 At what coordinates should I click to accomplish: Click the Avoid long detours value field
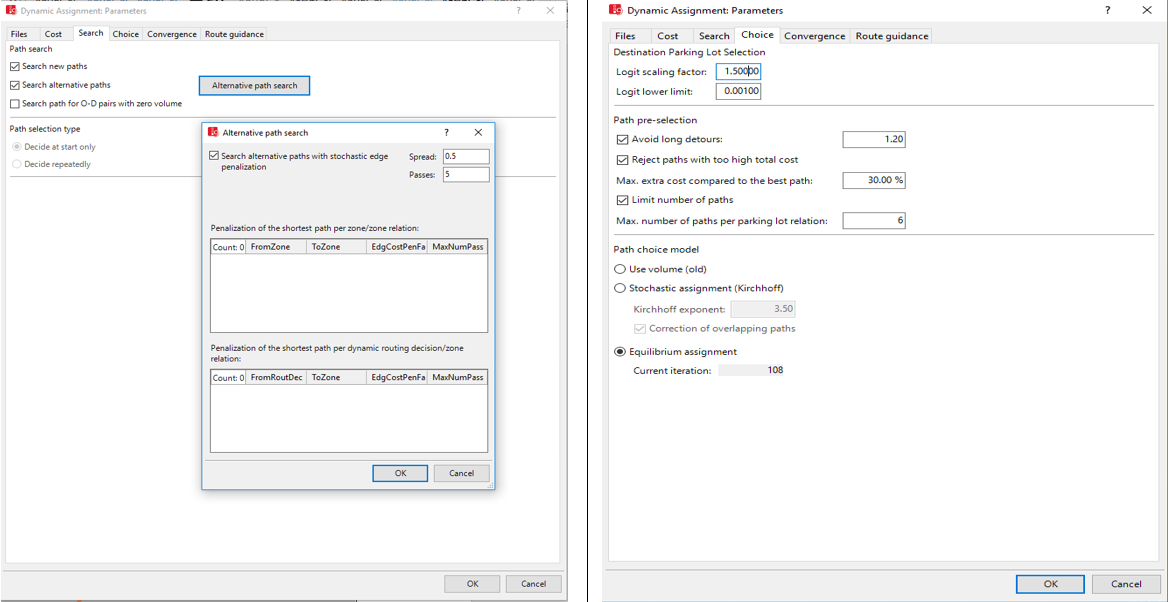pyautogui.click(x=874, y=139)
